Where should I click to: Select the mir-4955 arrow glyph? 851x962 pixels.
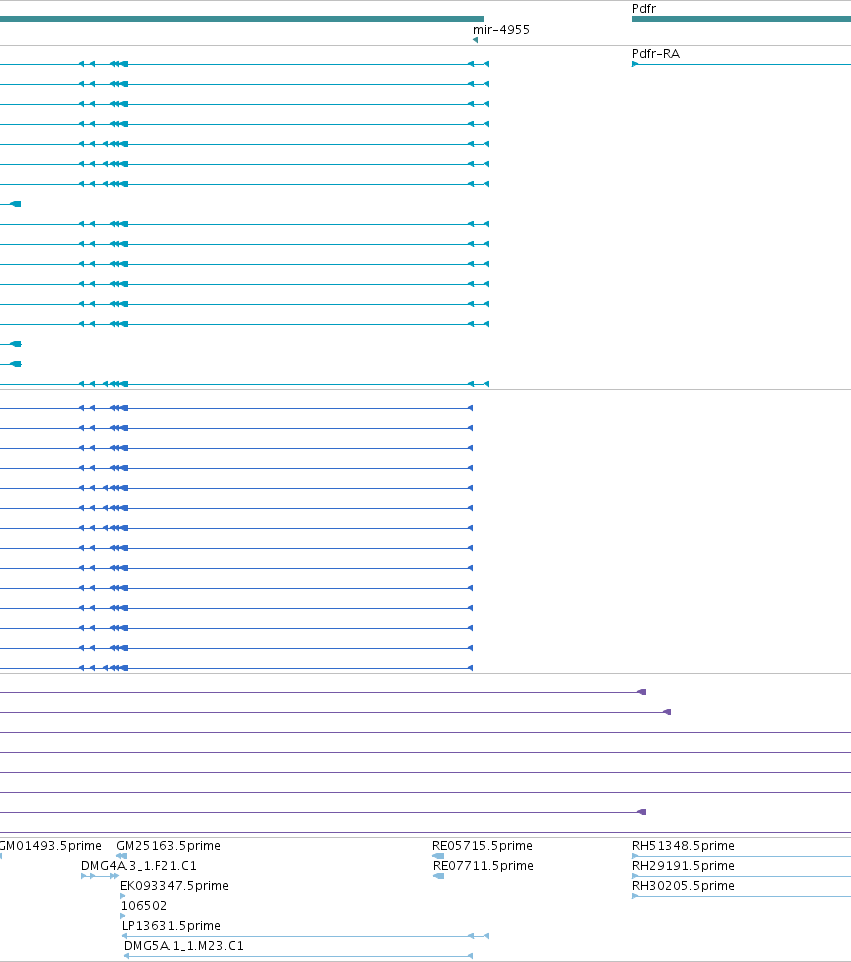point(476,40)
